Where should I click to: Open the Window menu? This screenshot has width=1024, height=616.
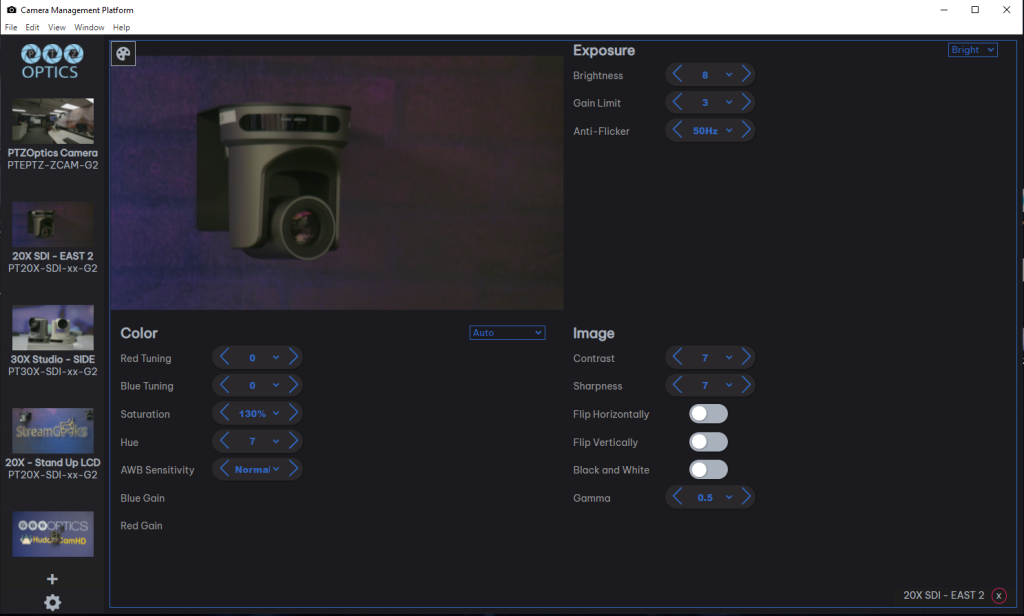pos(89,27)
